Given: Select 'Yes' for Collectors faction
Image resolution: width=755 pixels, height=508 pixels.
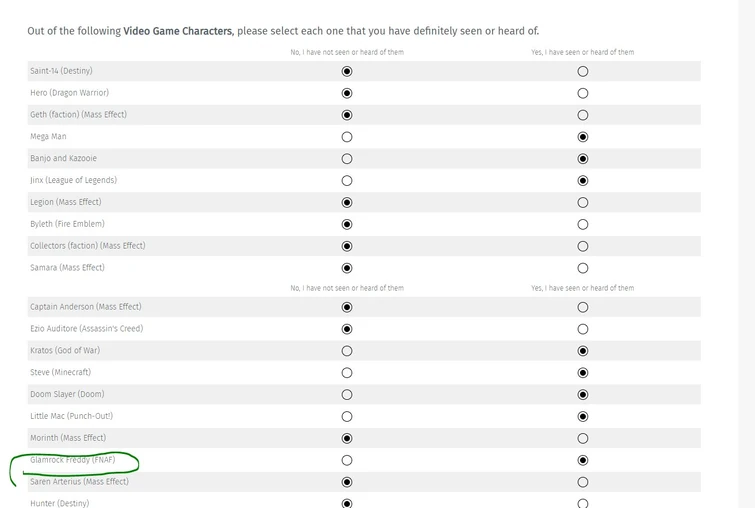Looking at the screenshot, I should [x=583, y=246].
